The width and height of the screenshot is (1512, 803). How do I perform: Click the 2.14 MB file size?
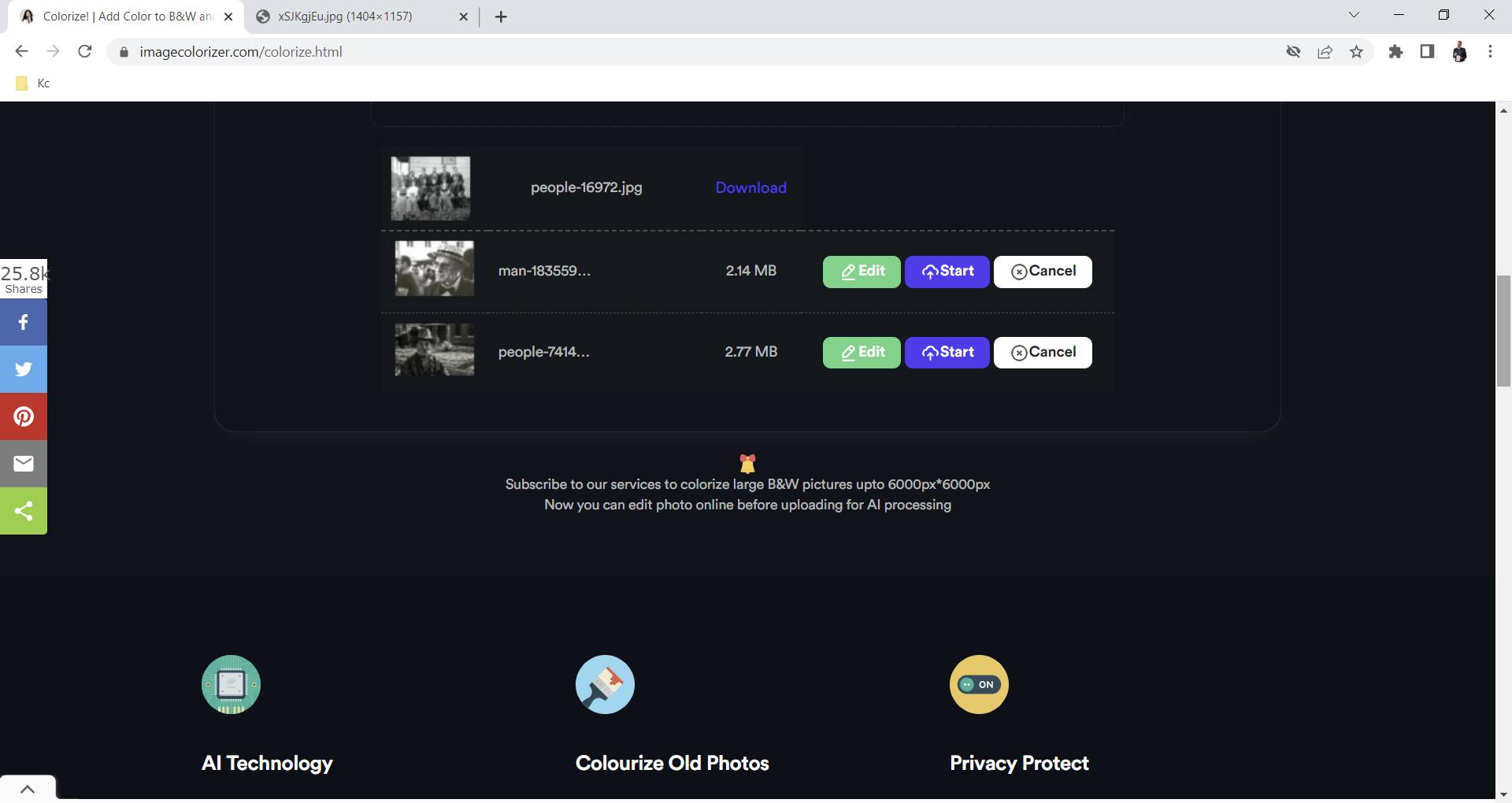[x=751, y=271]
